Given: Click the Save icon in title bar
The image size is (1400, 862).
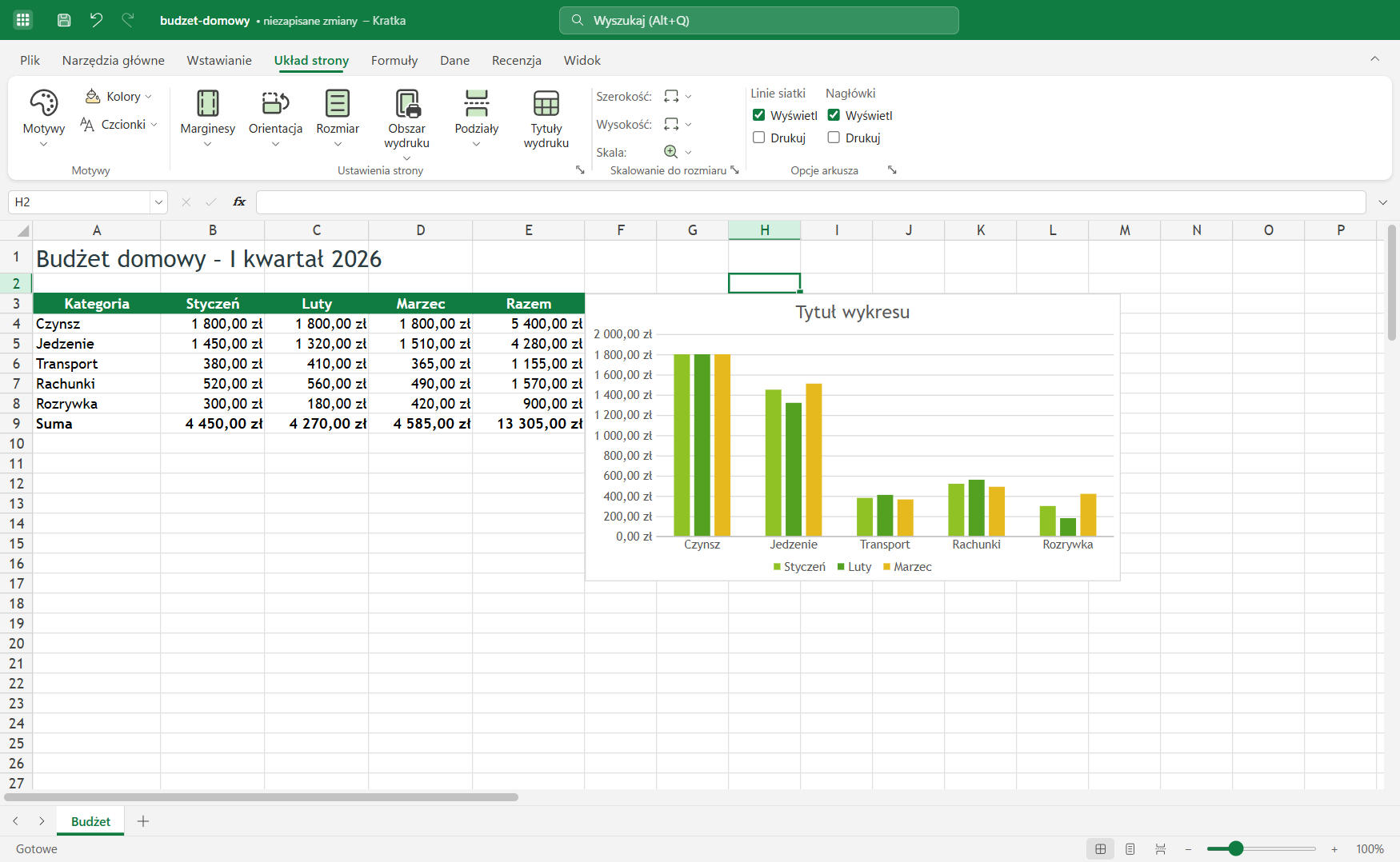Looking at the screenshot, I should [64, 20].
